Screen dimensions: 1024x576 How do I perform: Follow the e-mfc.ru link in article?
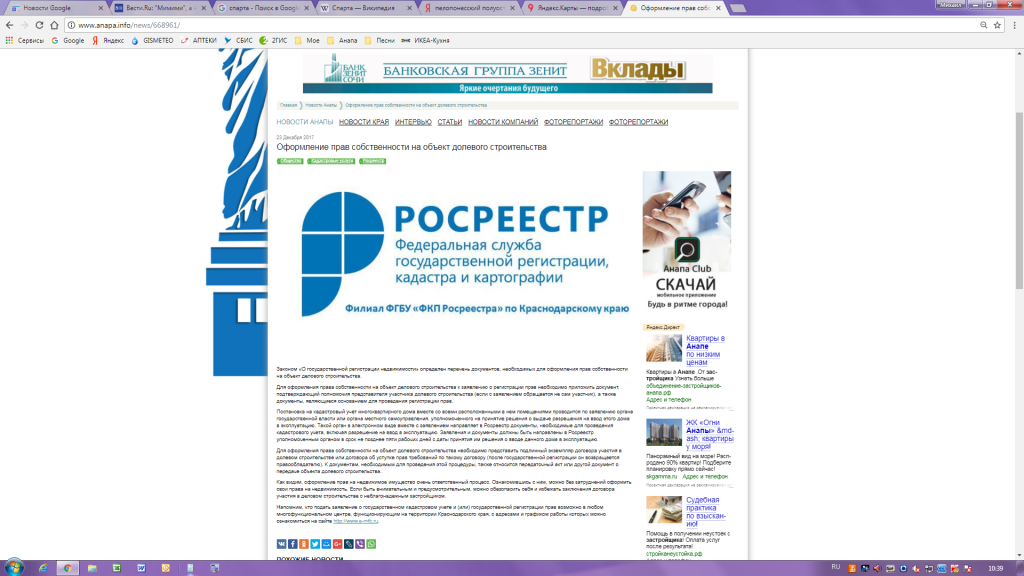pos(355,521)
